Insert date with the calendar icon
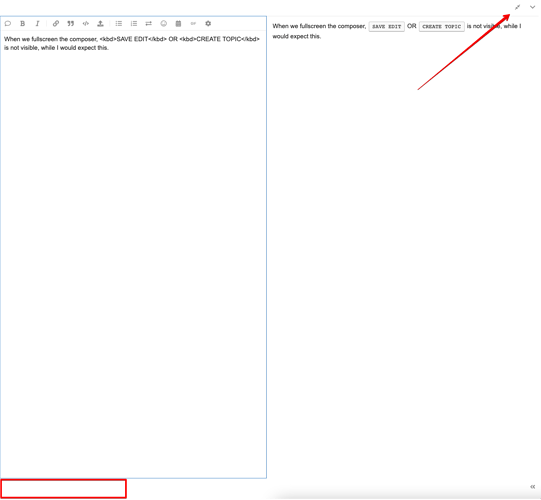541x500 pixels. click(178, 23)
